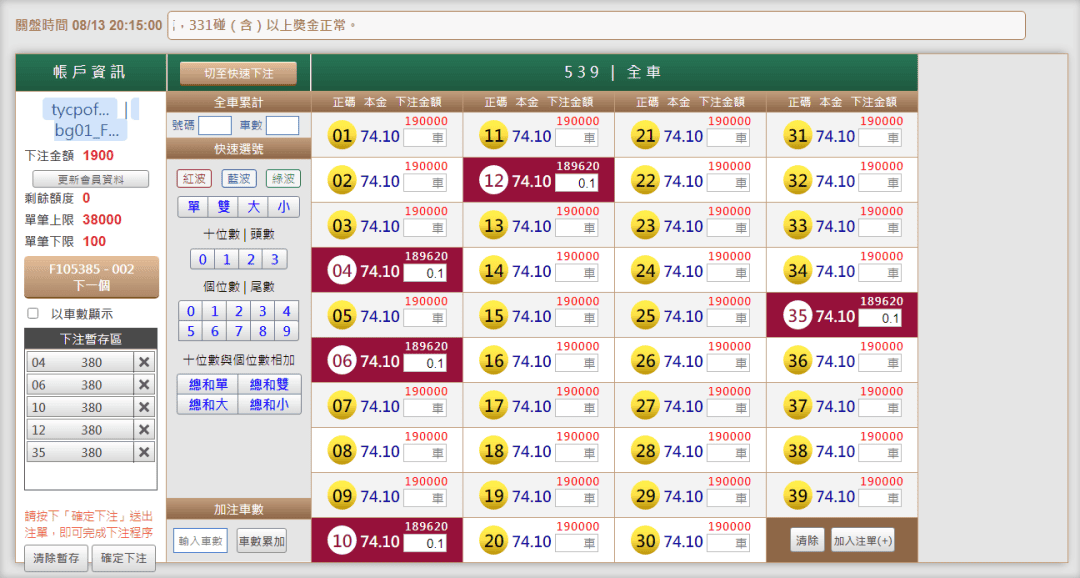Select yellow ball number 27
This screenshot has height=578, width=1080.
pos(645,406)
